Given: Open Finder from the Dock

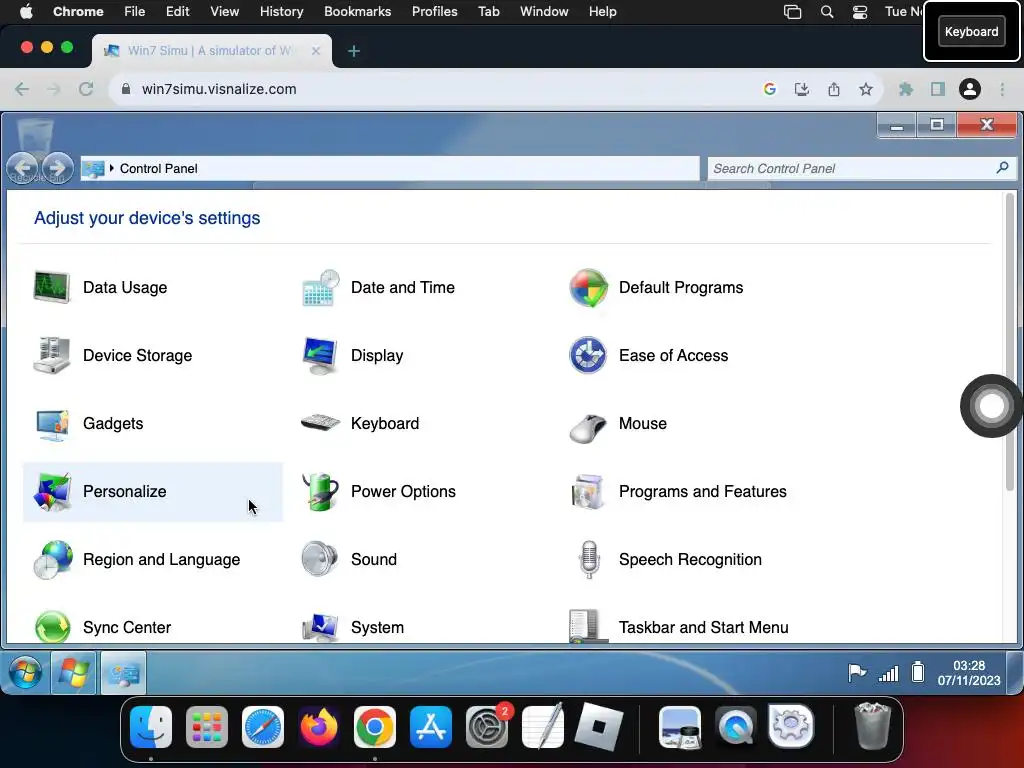Looking at the screenshot, I should click(151, 727).
